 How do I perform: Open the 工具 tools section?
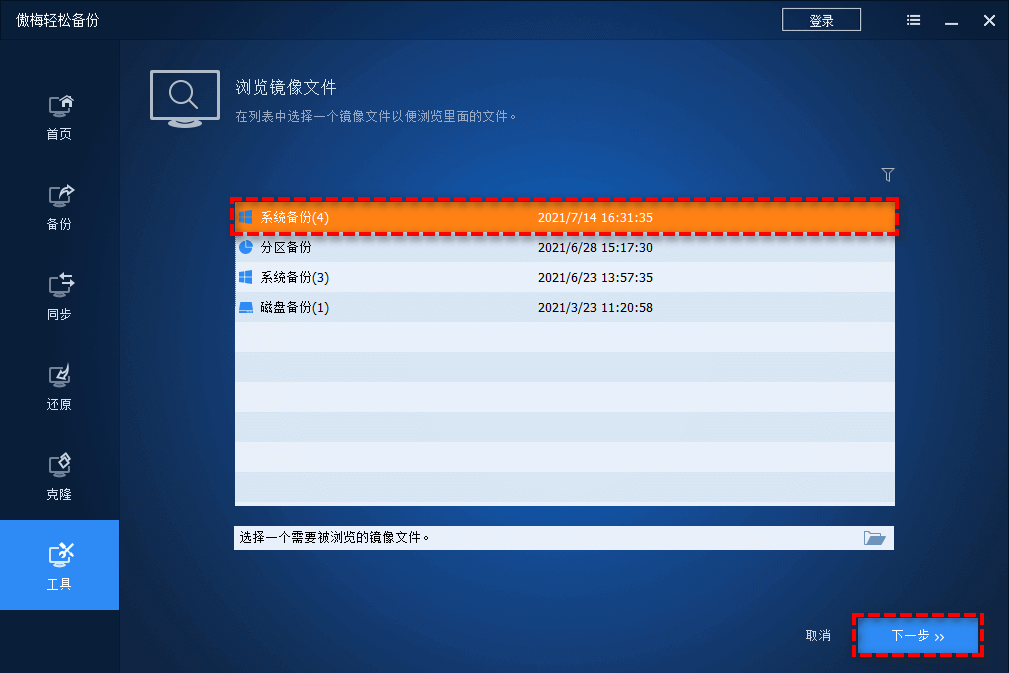tap(59, 565)
